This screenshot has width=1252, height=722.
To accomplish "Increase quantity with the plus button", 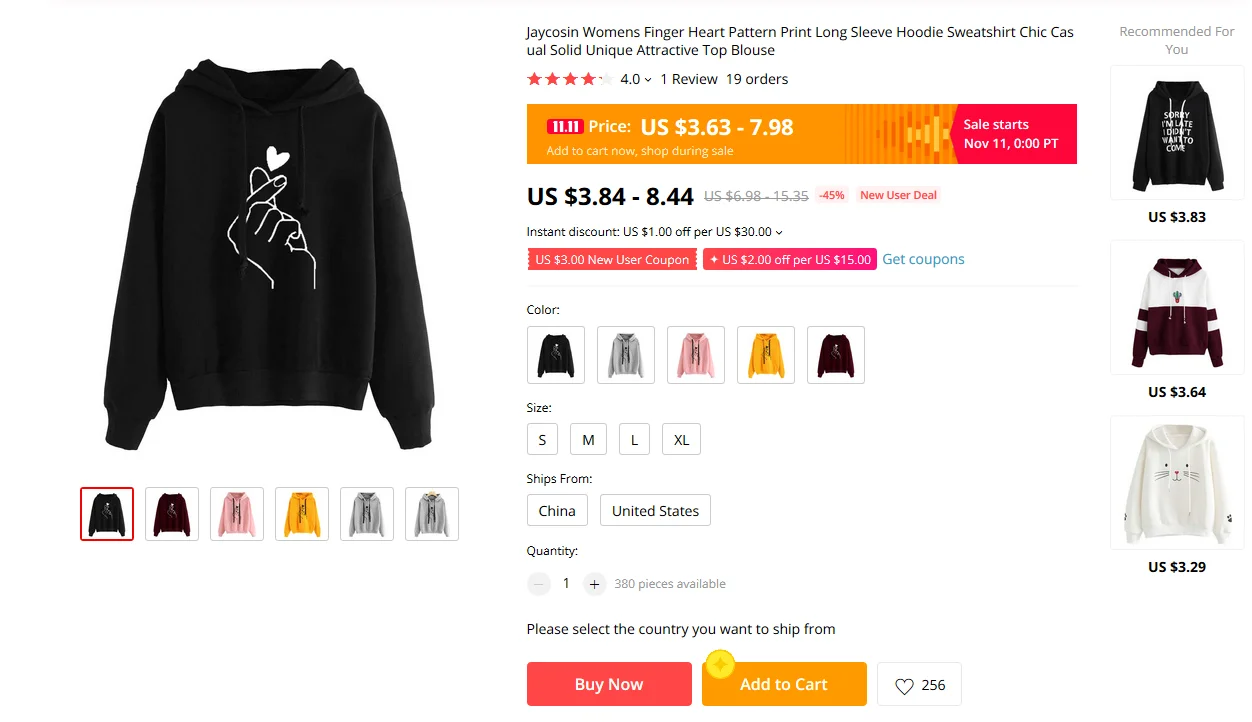I will (595, 584).
